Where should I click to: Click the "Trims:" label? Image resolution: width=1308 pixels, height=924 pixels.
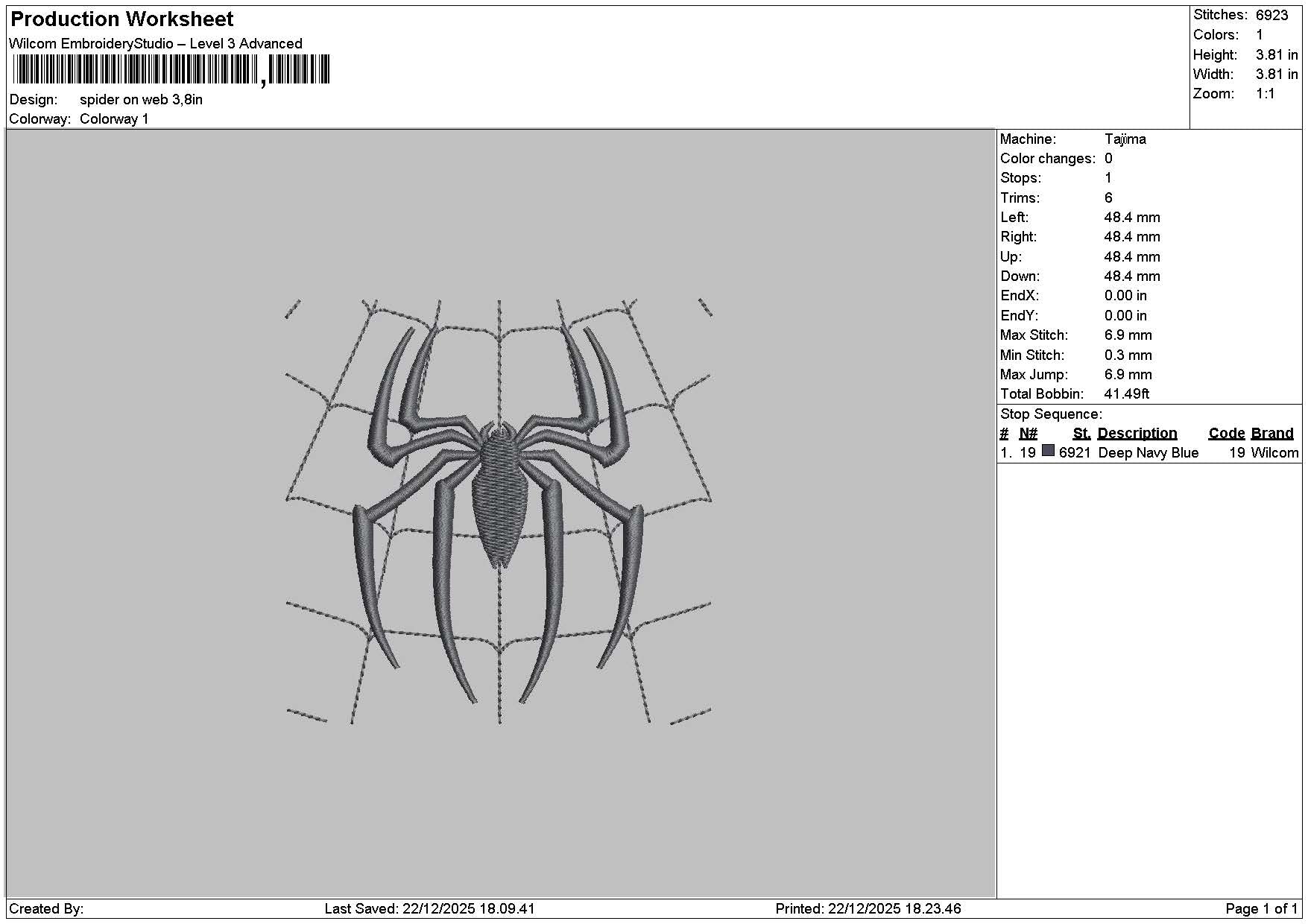click(x=1020, y=198)
